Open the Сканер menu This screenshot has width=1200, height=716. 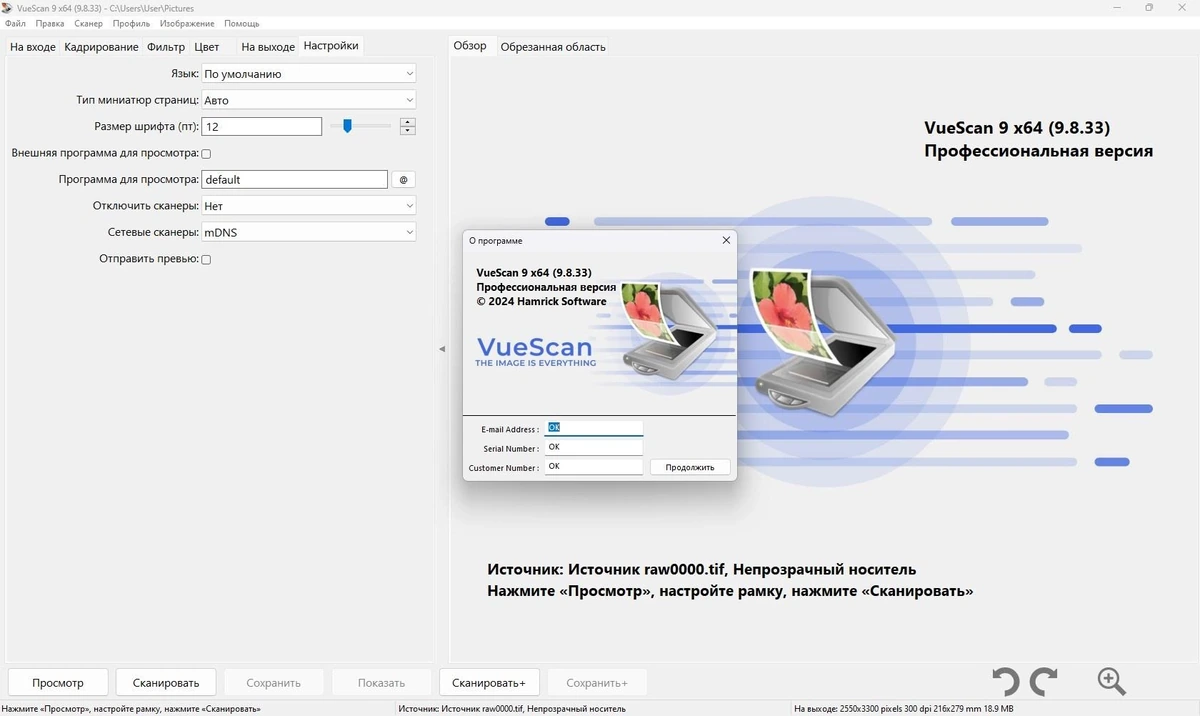tap(88, 23)
